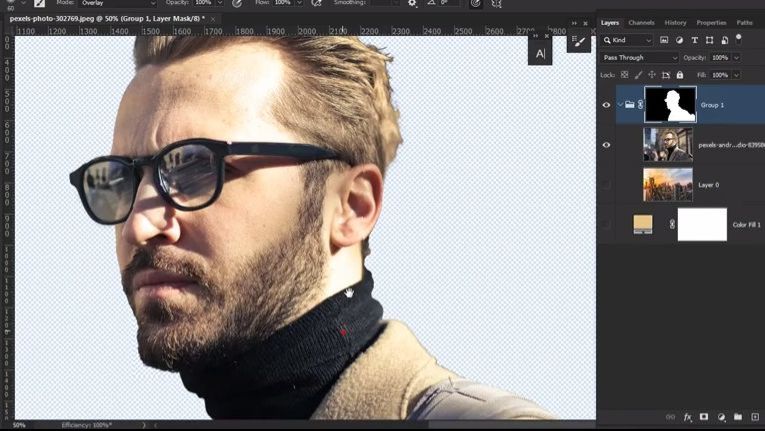Open the brush Mode Overlay dropdown
Viewport: 765px width, 431px height.
click(x=117, y=3)
